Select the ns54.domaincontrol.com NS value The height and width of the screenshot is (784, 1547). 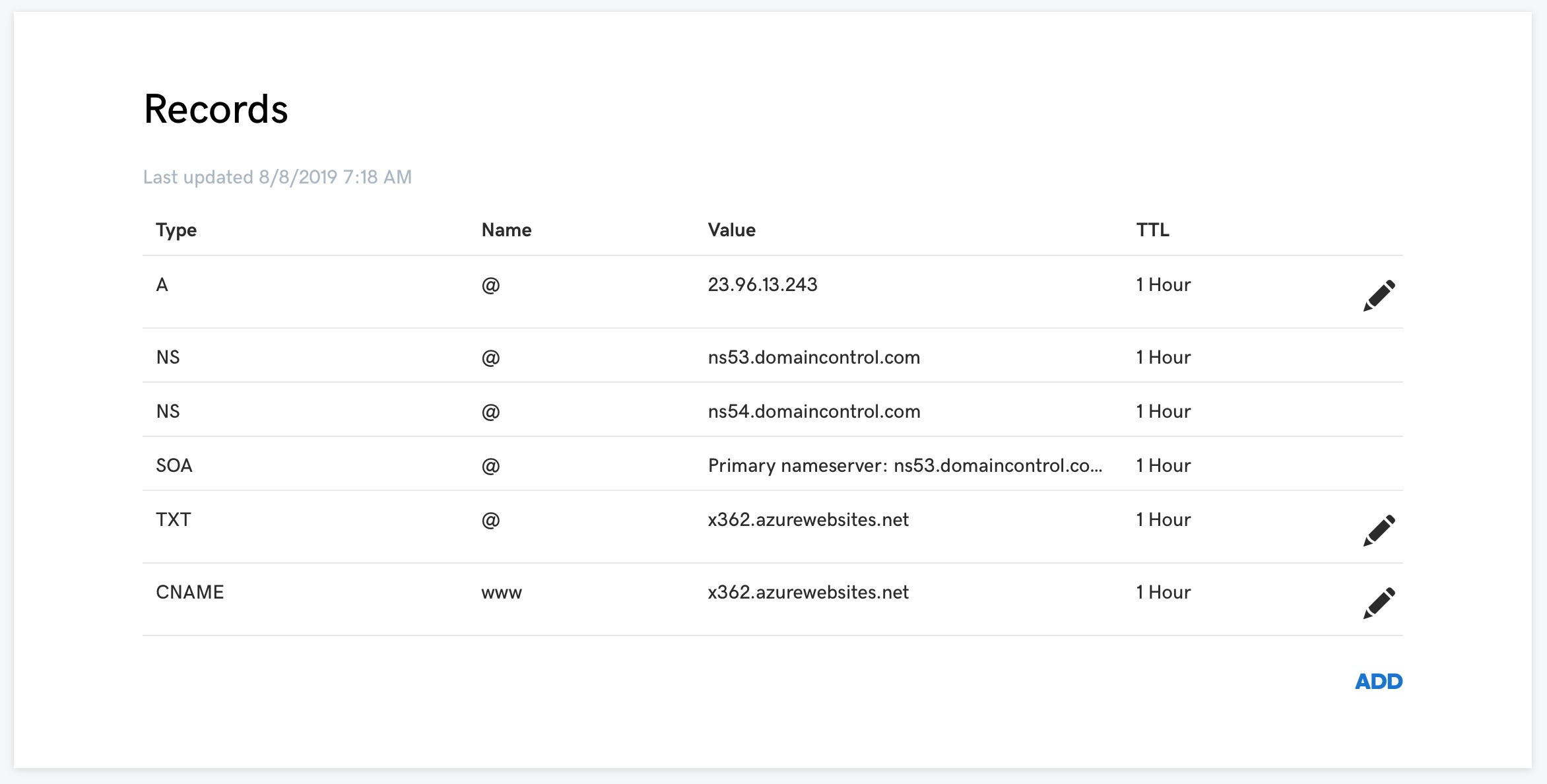[x=814, y=411]
